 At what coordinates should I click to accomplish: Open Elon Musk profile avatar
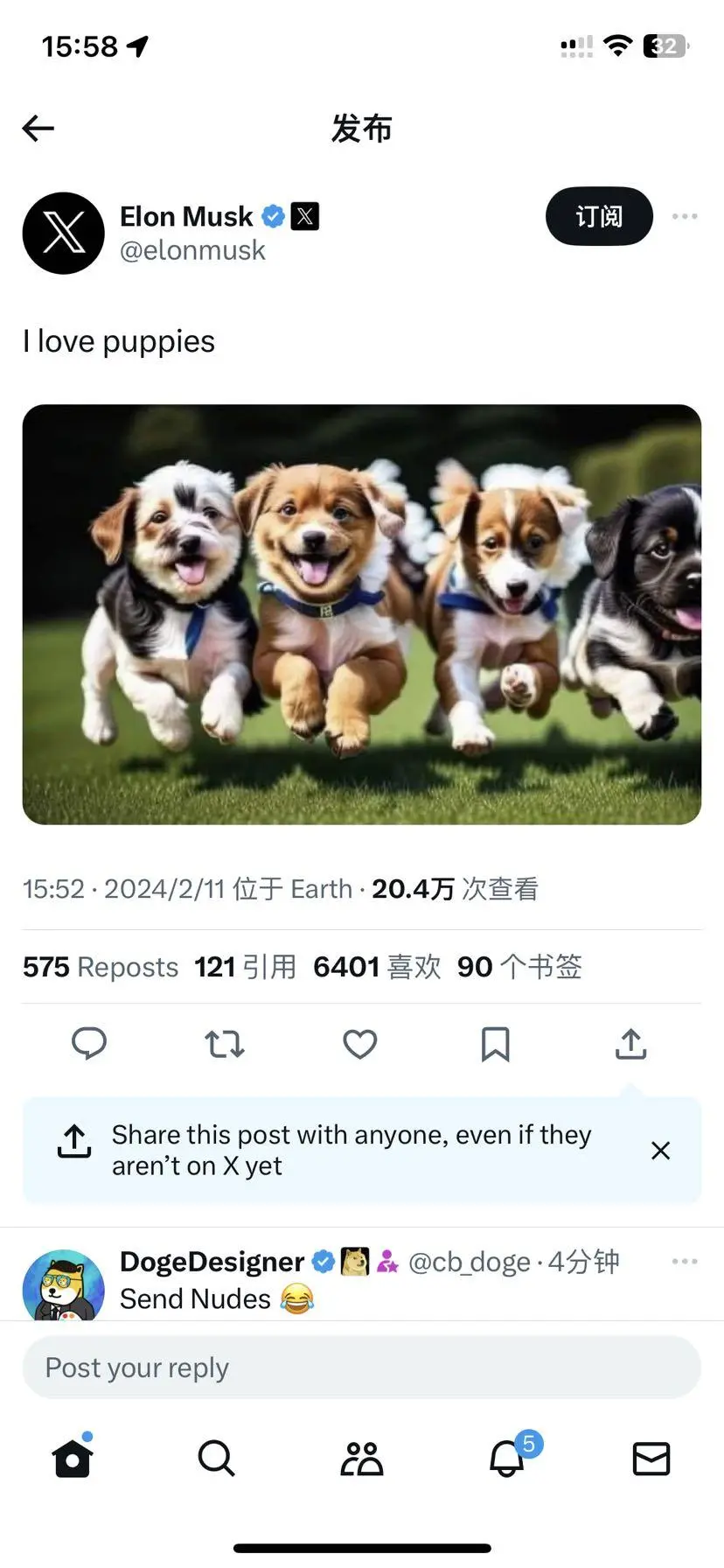[63, 233]
